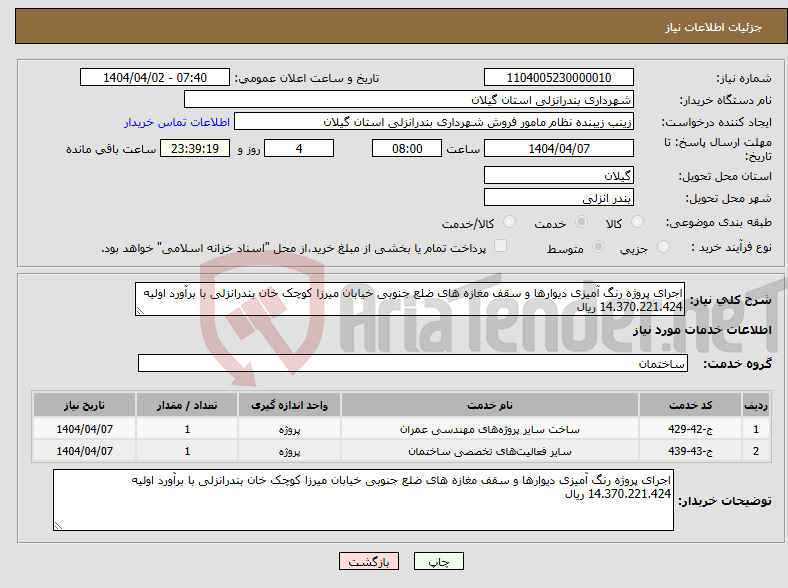Click the deadline date field 1404/04/07
Viewport: 788px width, 588px height.
(559, 148)
